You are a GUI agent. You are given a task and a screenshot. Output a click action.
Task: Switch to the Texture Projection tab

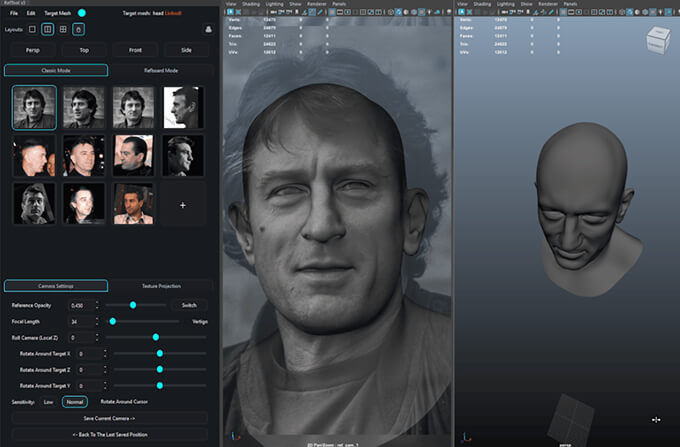click(x=161, y=286)
